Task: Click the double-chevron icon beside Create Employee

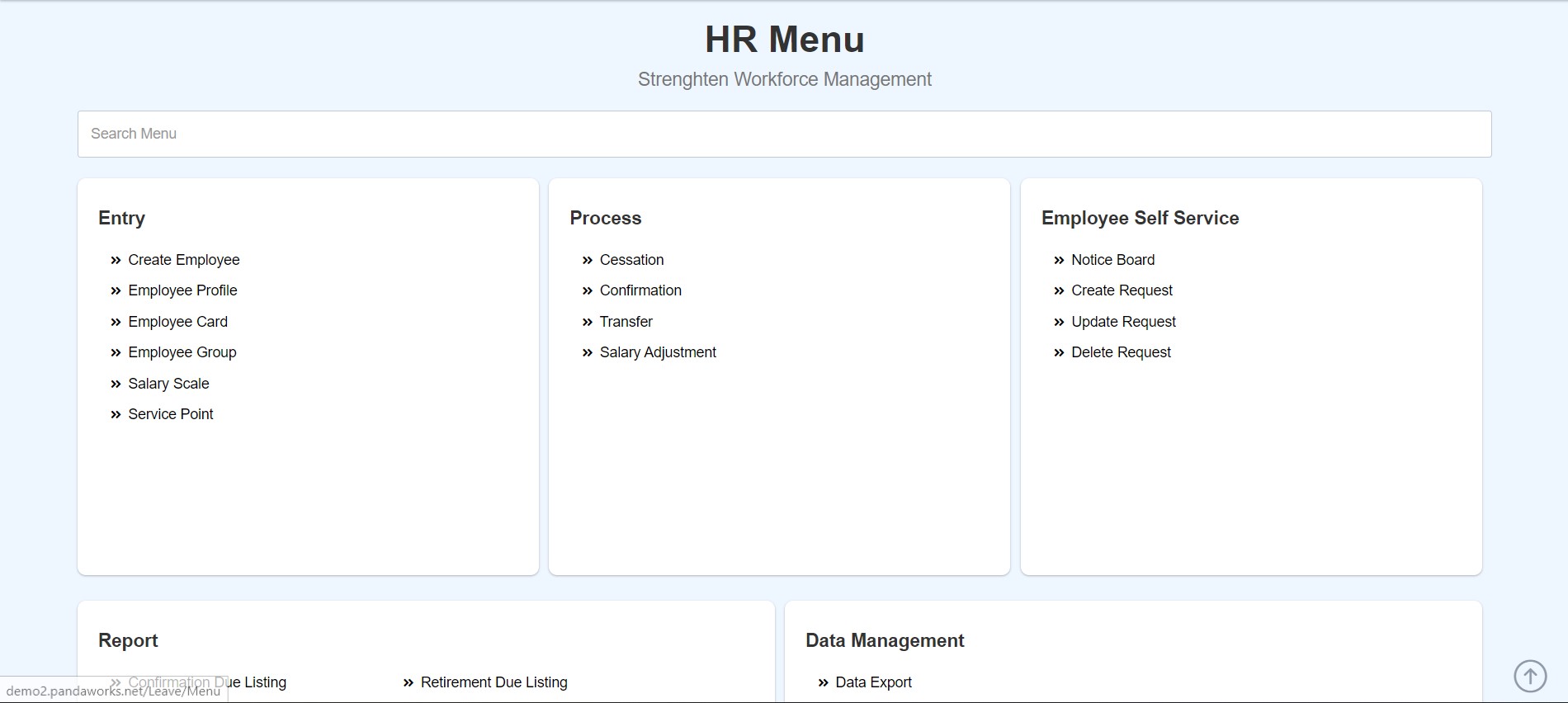Action: 116,260
